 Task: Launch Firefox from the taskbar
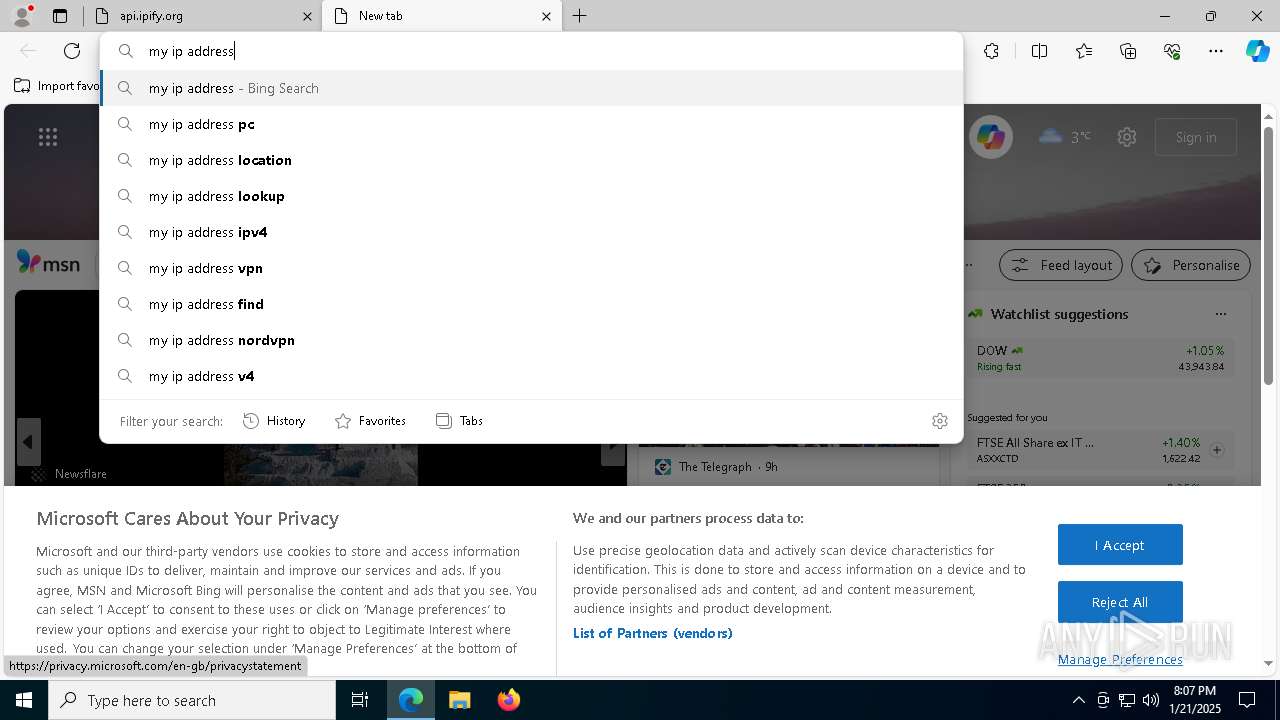pos(508,700)
